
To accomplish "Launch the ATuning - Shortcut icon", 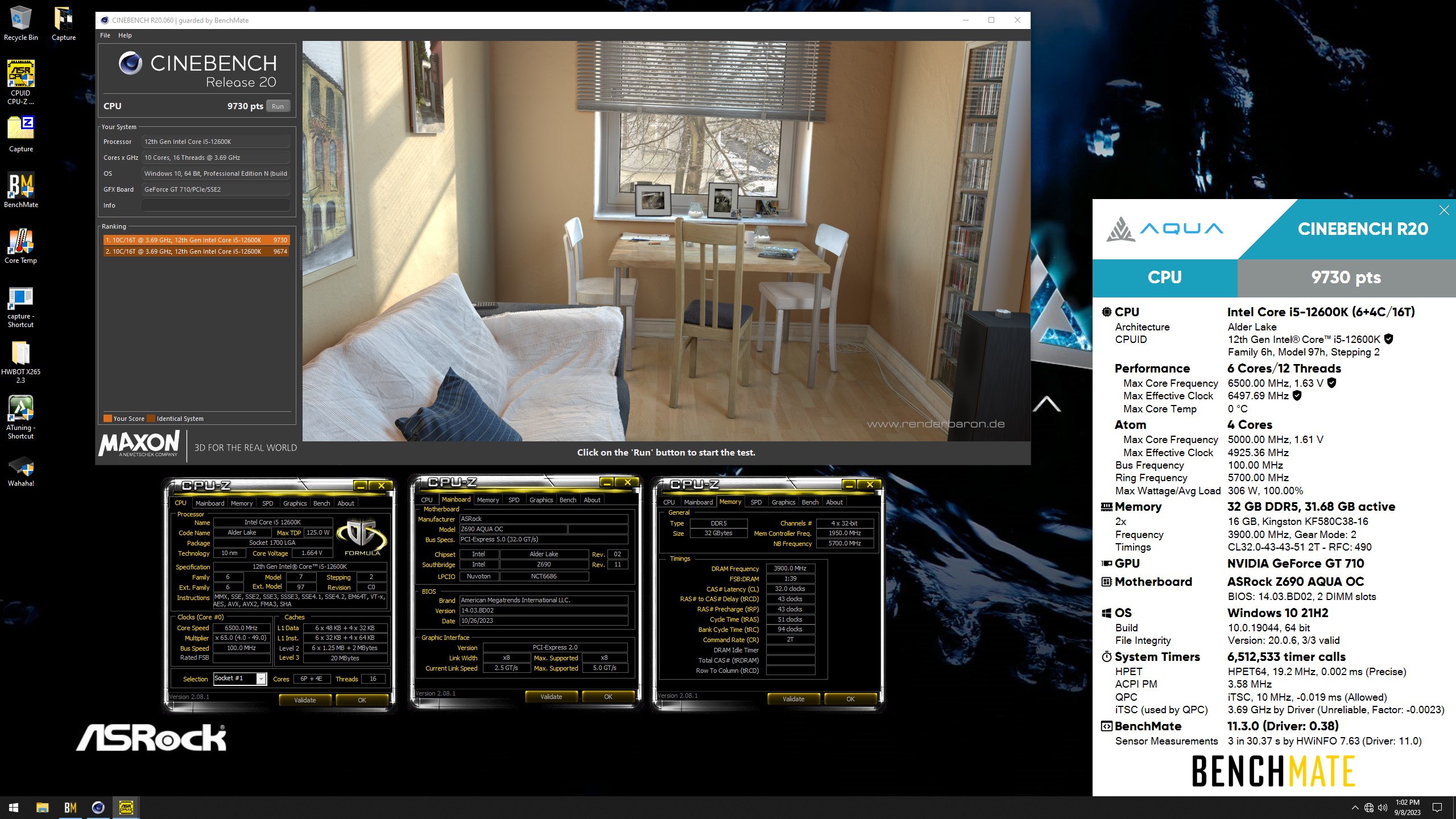I will [x=20, y=417].
